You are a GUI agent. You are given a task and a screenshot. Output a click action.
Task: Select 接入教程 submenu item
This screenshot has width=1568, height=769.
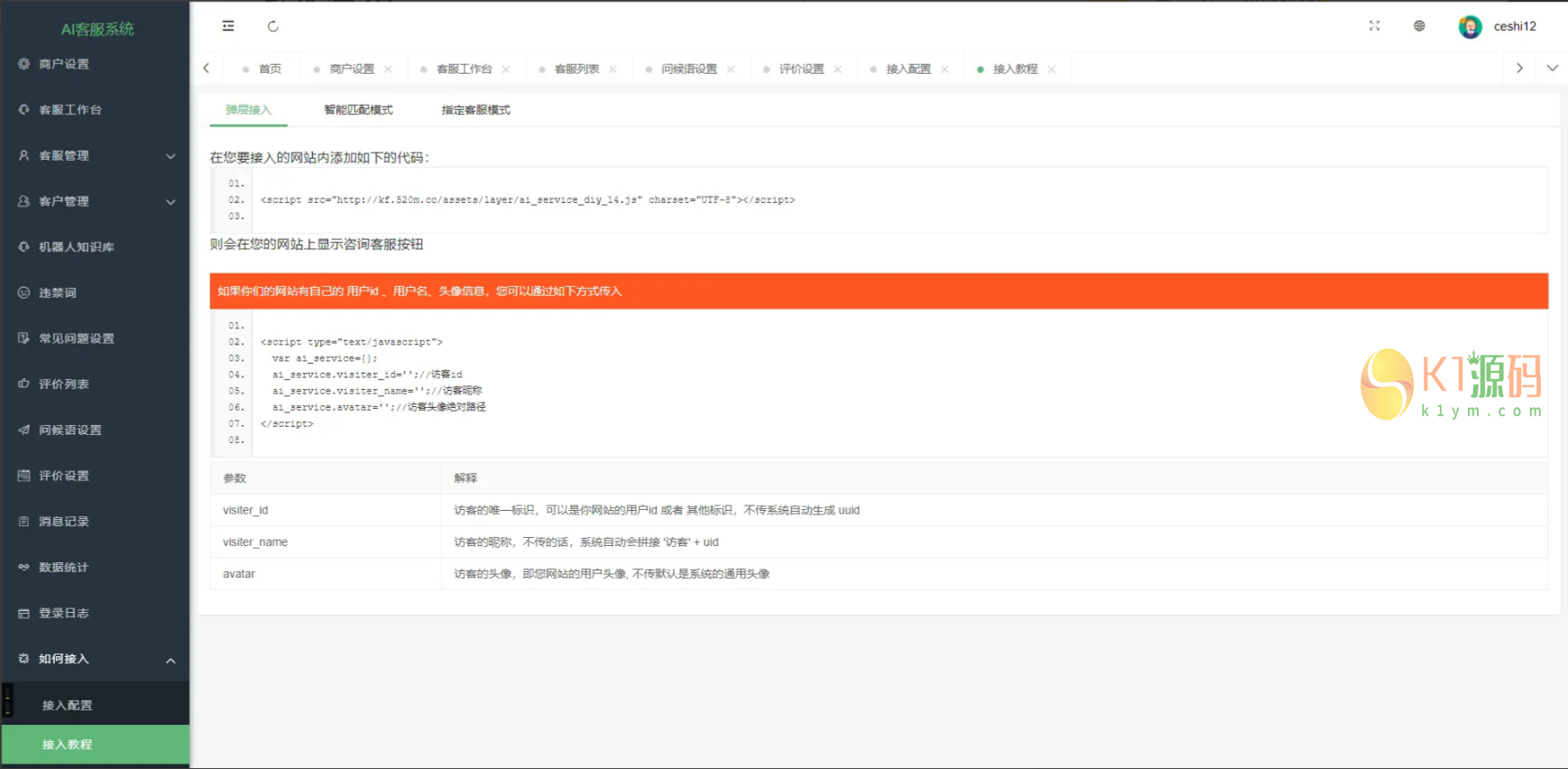95,745
